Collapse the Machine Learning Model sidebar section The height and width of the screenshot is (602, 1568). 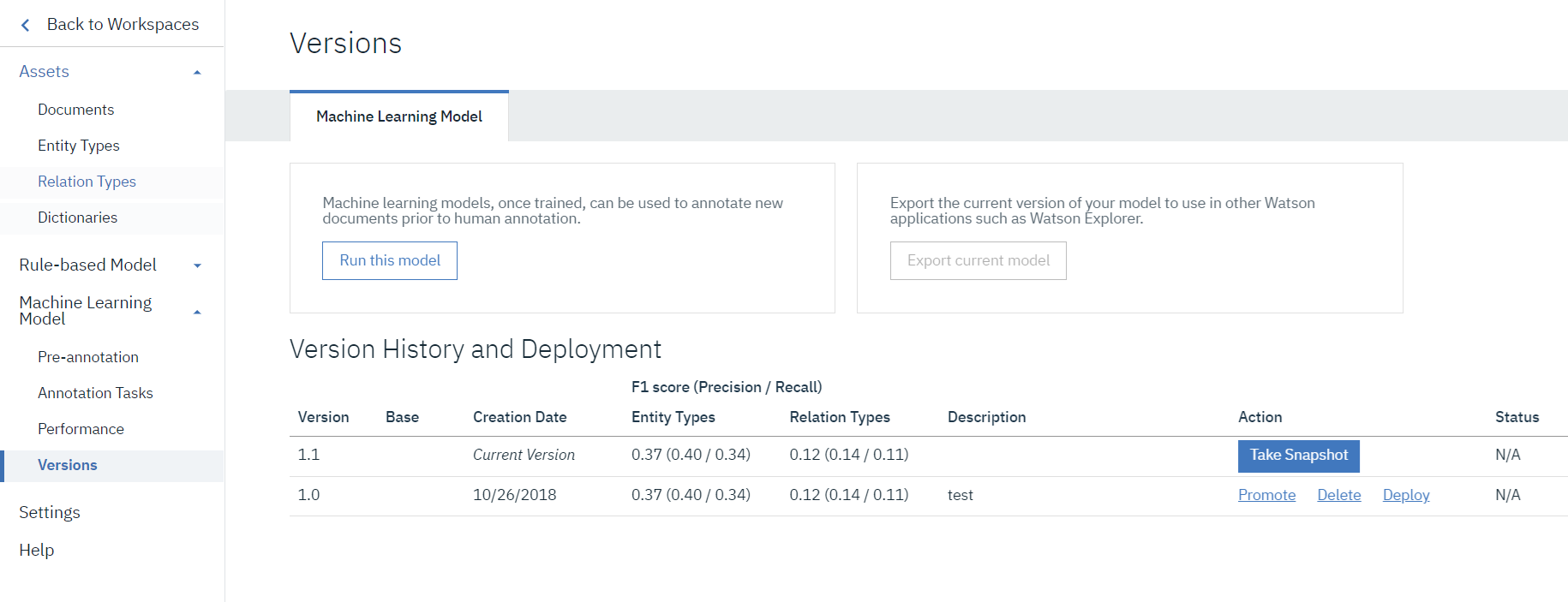pyautogui.click(x=197, y=313)
